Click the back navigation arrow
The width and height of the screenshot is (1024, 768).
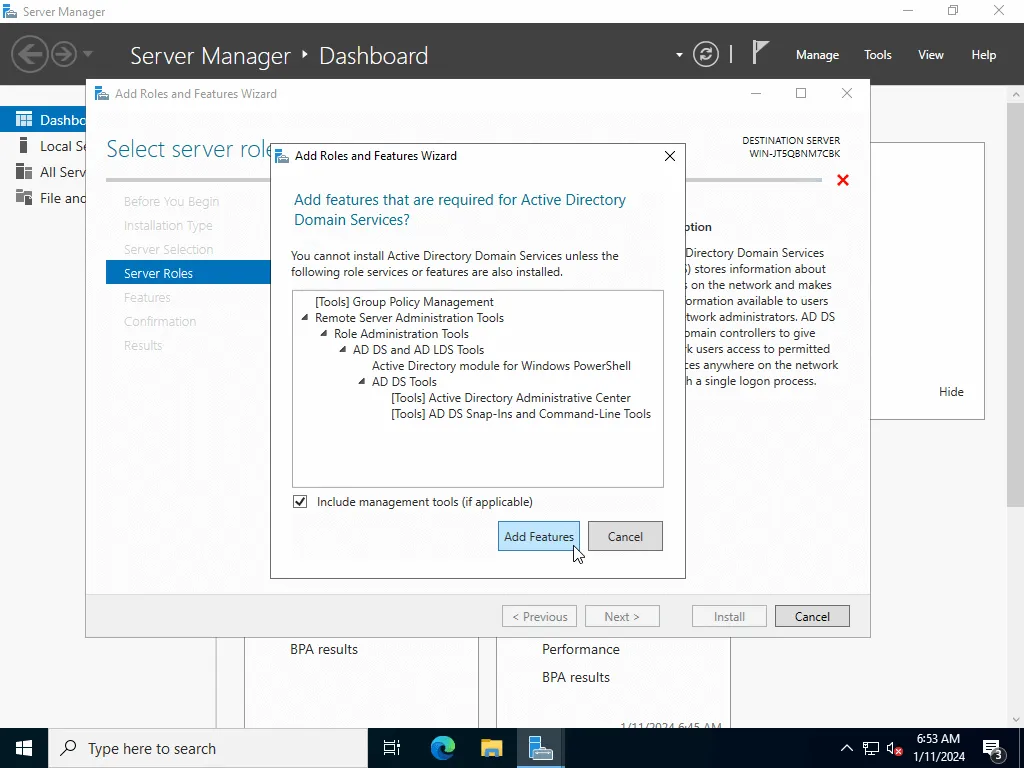click(x=30, y=54)
